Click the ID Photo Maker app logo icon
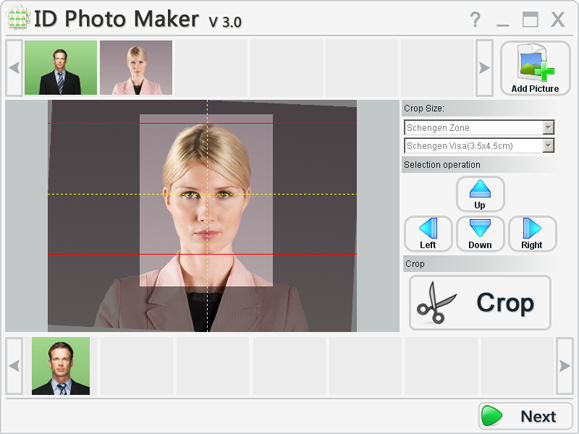This screenshot has height=434, width=579. (x=18, y=17)
